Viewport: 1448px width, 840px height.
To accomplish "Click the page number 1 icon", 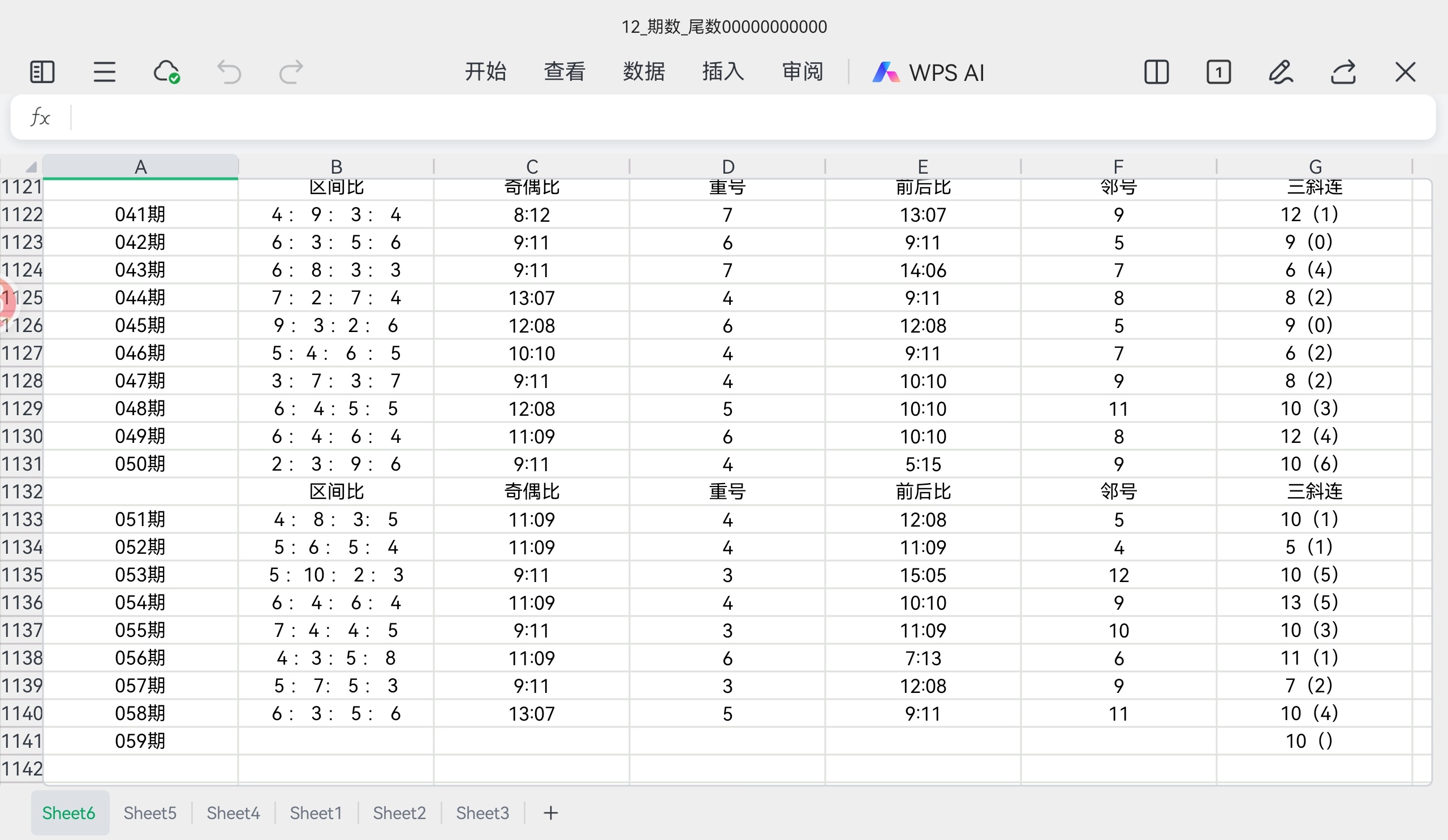I will [1219, 72].
